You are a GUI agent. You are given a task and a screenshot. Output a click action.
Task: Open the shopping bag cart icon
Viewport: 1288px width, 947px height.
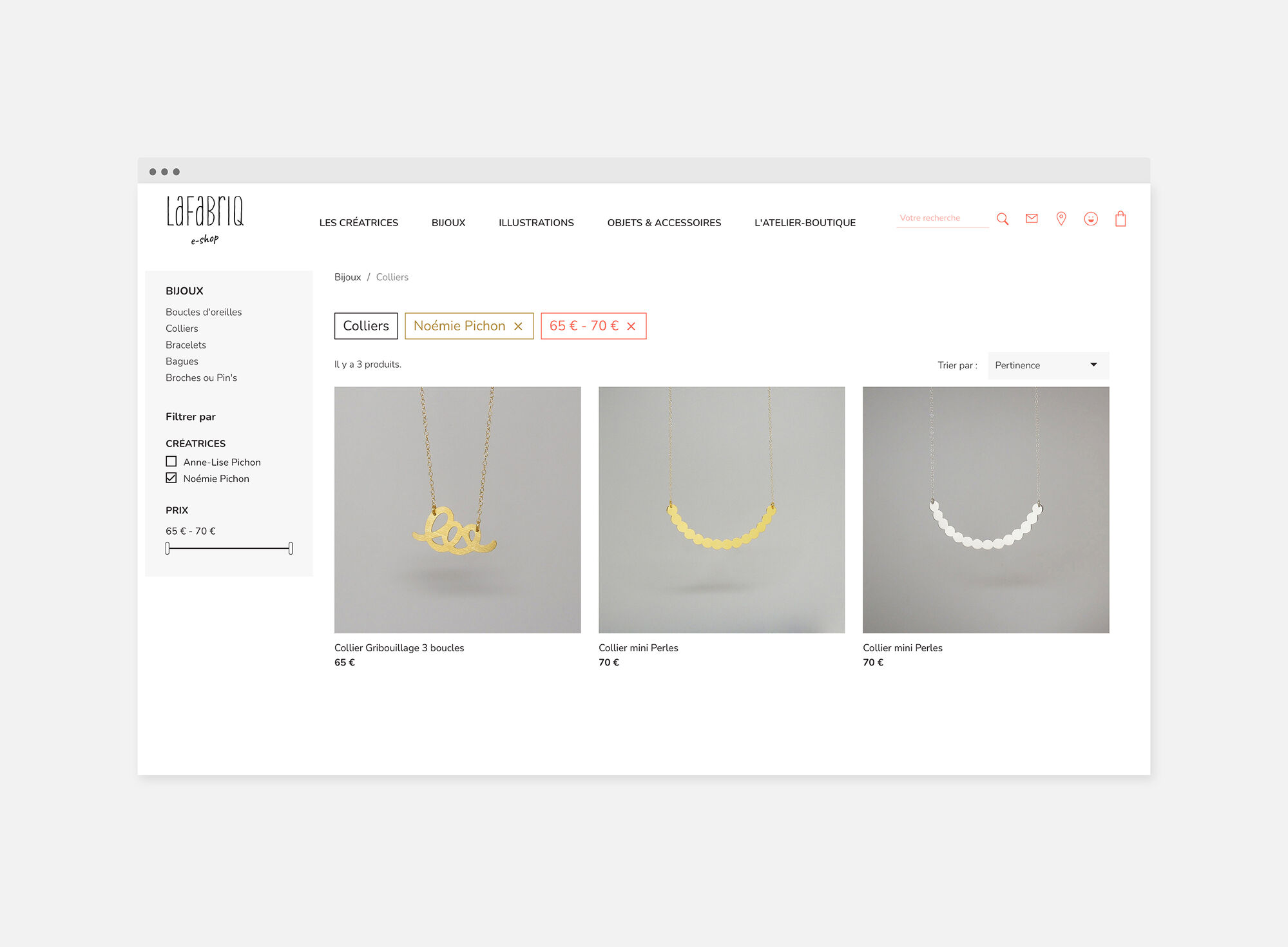click(1121, 219)
